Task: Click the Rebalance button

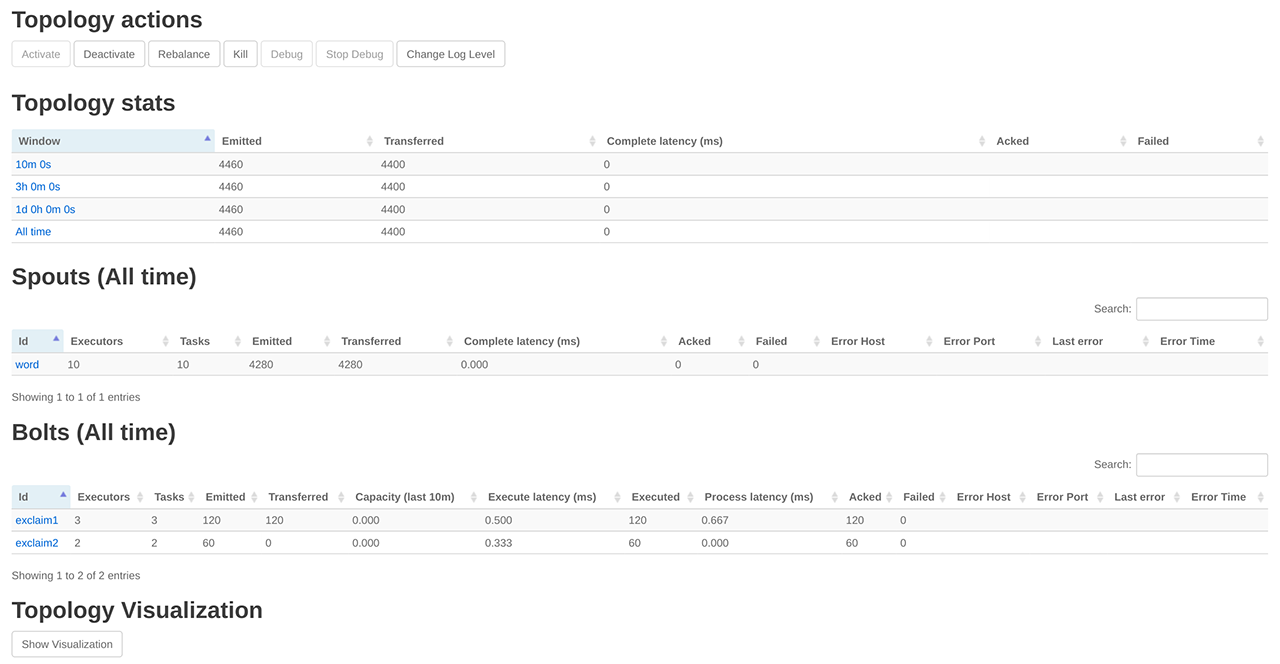Action: pyautogui.click(x=184, y=54)
